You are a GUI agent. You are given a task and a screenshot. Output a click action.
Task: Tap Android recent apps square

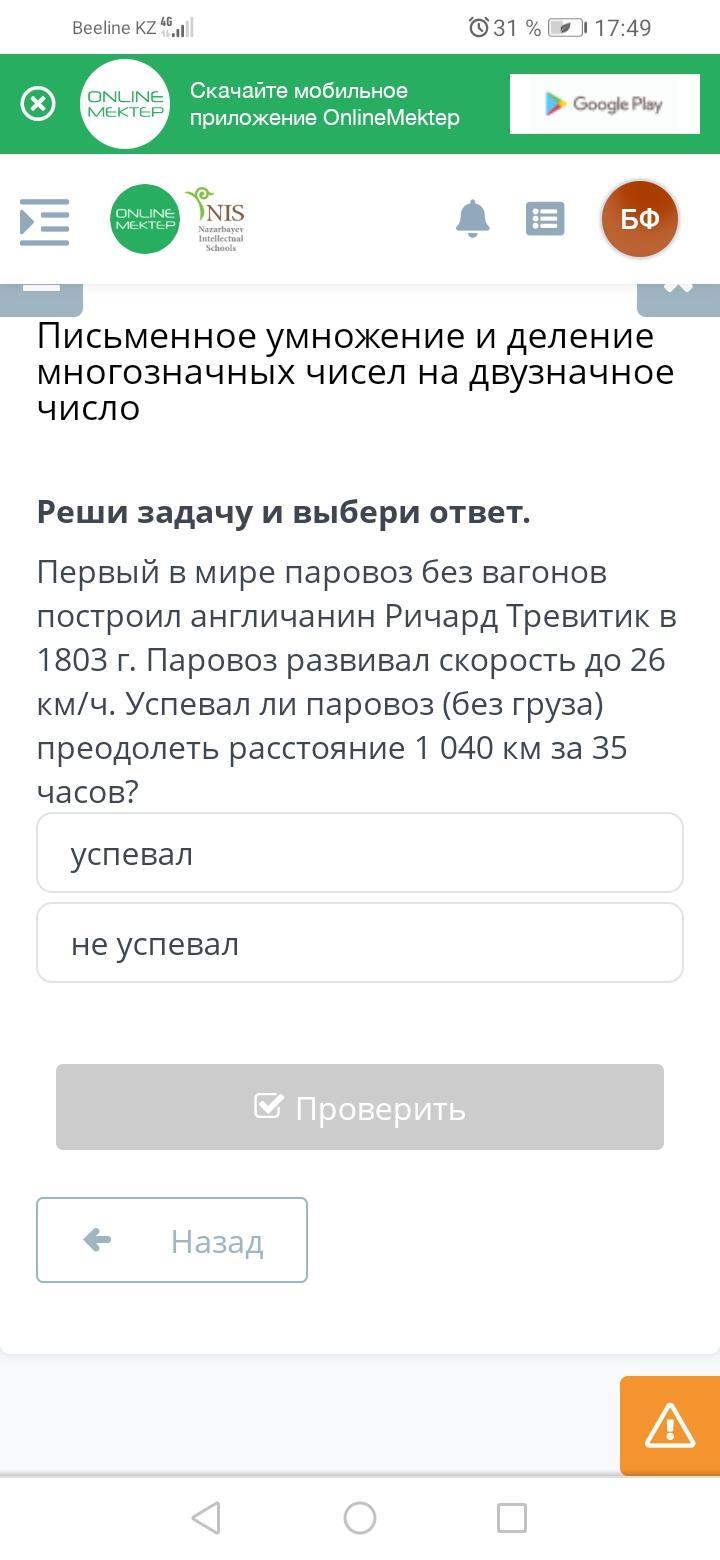[512, 1518]
